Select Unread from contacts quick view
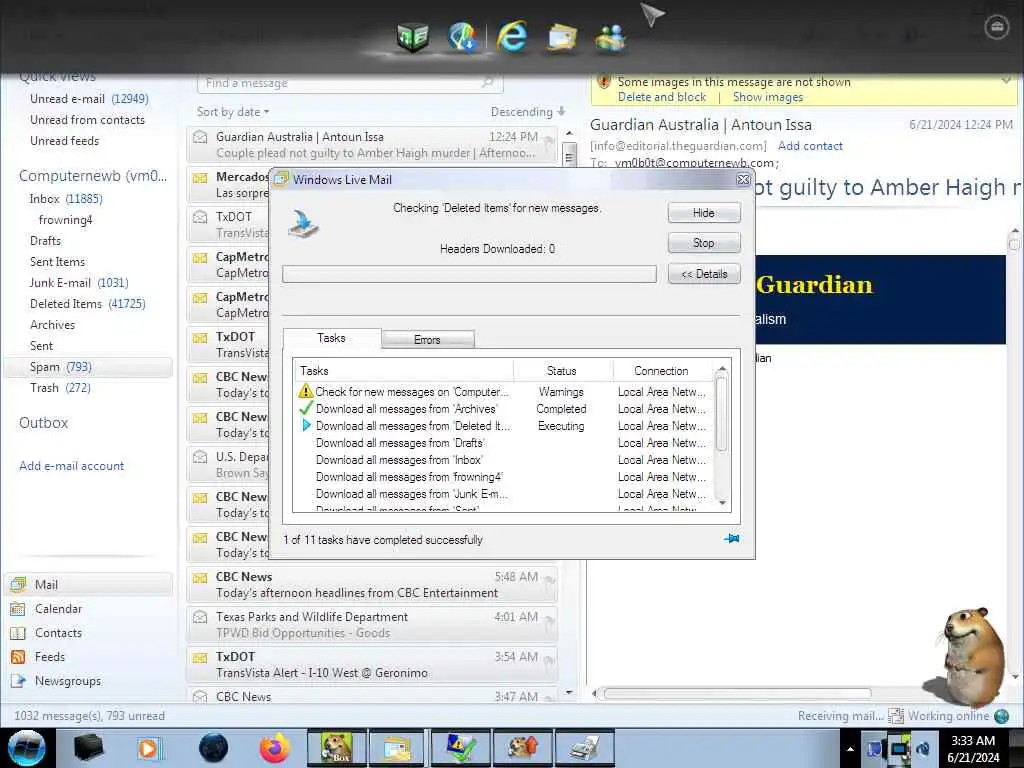This screenshot has height=768, width=1024. [88, 120]
